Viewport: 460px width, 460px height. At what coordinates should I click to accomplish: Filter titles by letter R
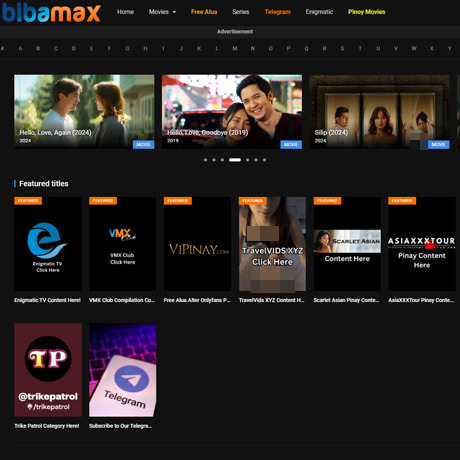[x=324, y=49]
